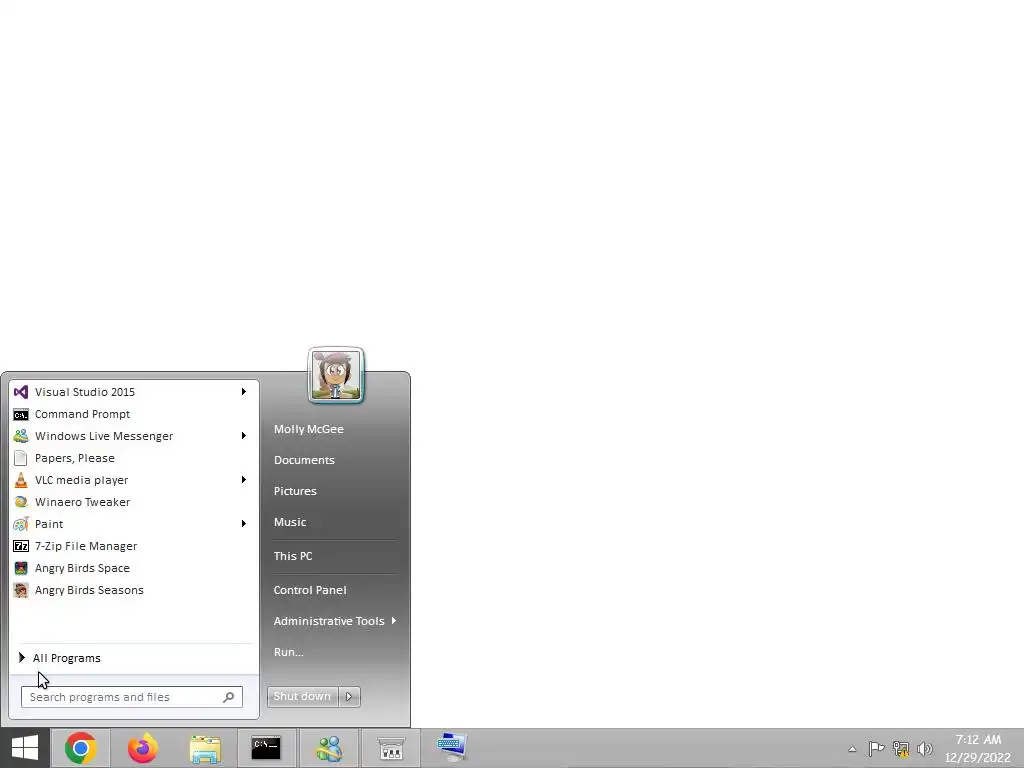Click the Paint palette icon
Viewport: 1024px width, 768px height.
click(21, 524)
